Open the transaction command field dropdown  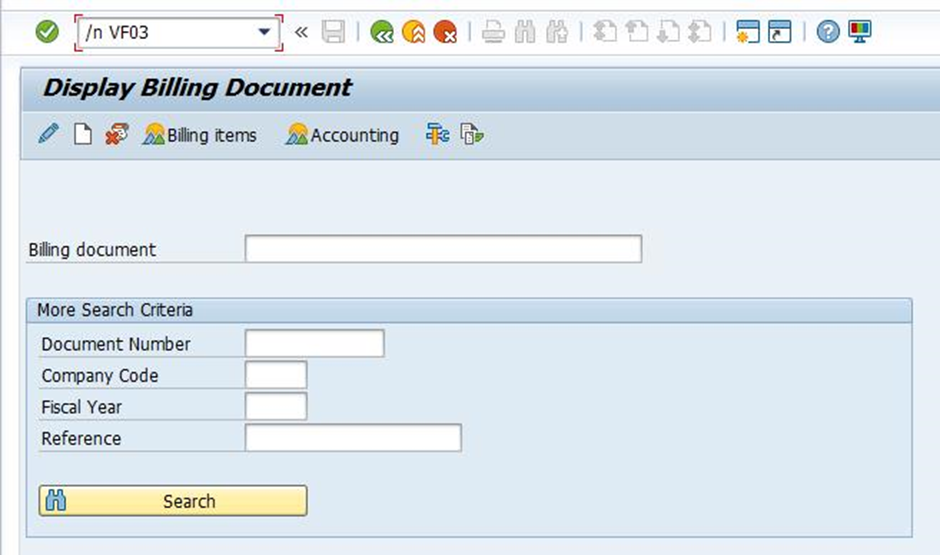(264, 32)
